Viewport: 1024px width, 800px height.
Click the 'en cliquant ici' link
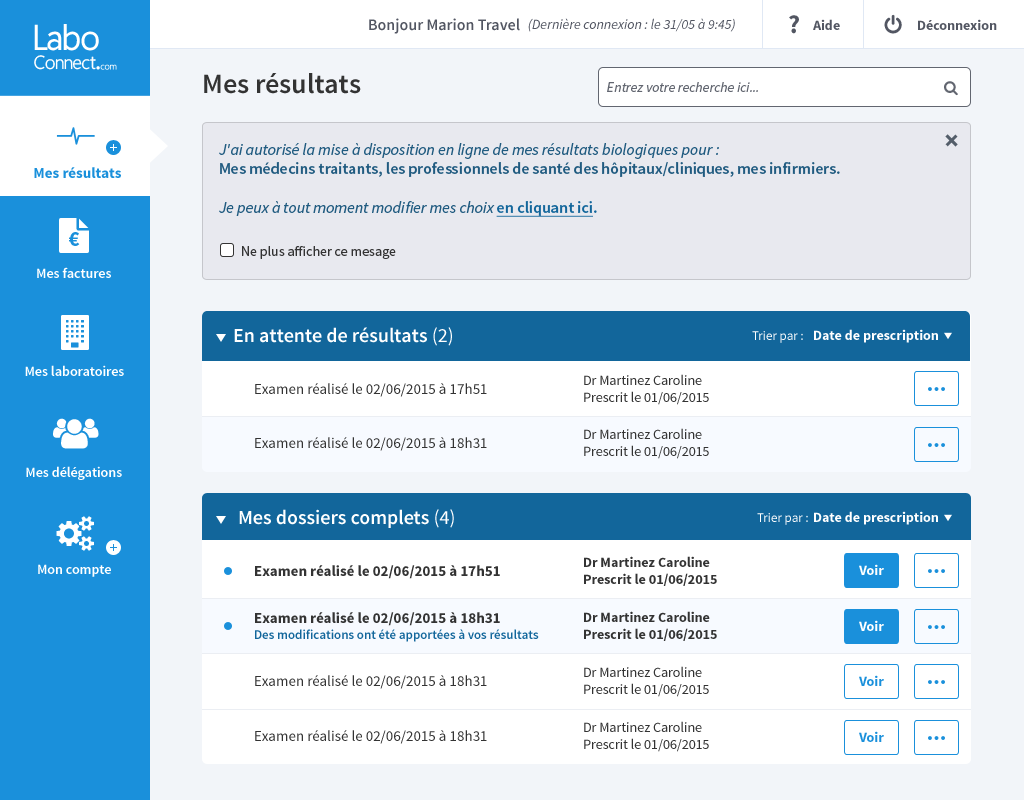coord(545,208)
